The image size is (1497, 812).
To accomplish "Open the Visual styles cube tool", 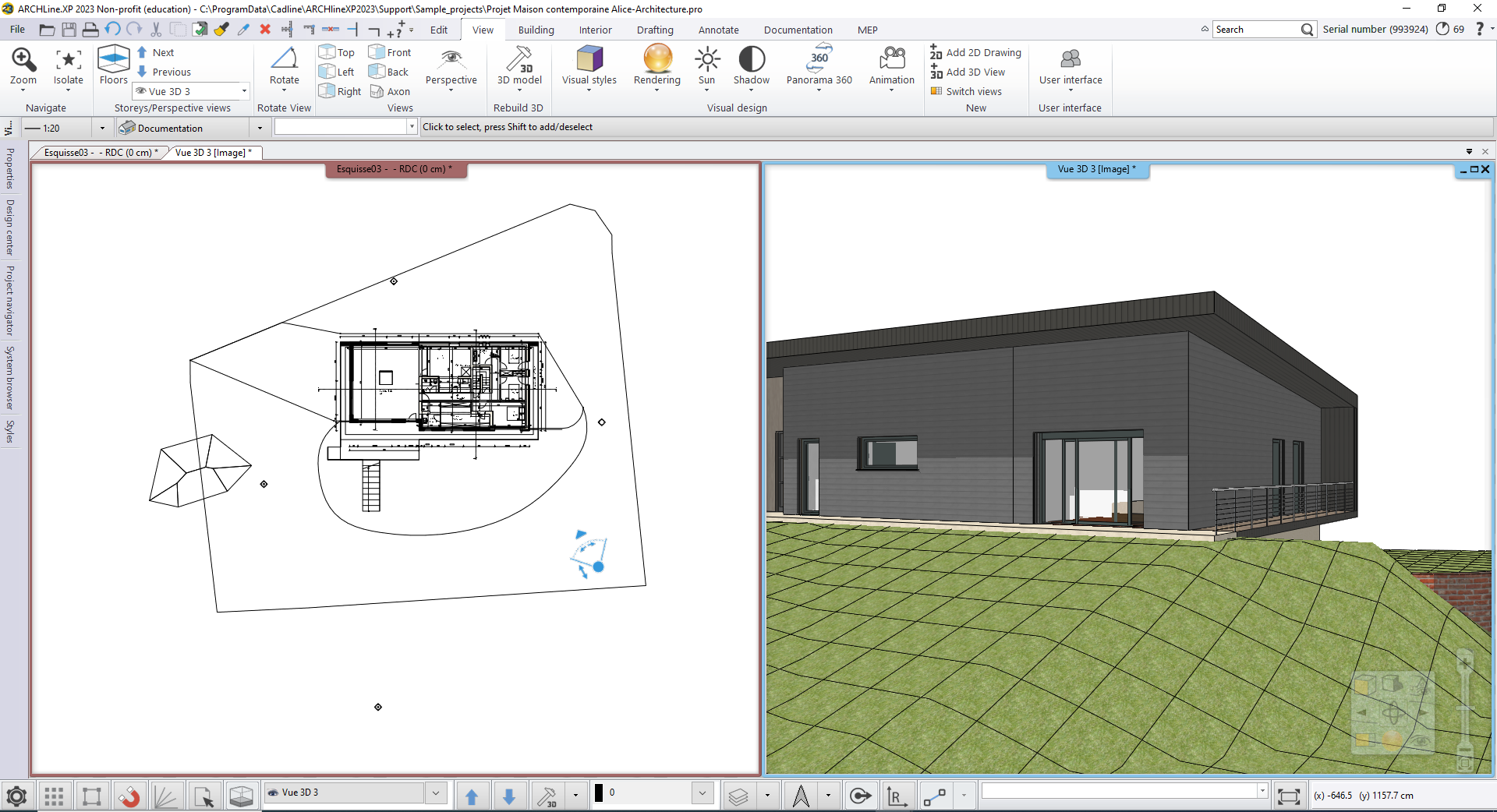I will pyautogui.click(x=589, y=59).
